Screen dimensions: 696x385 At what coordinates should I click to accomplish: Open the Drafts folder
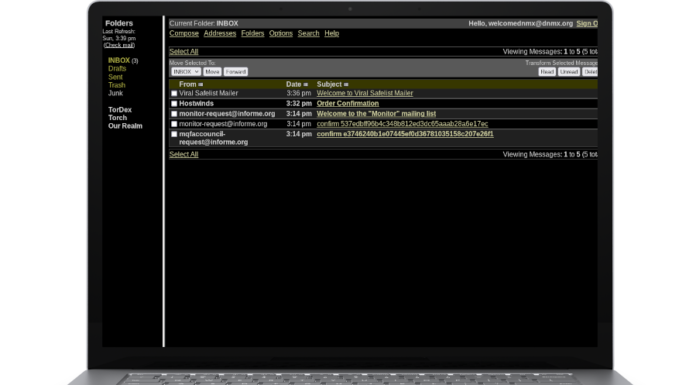117,69
